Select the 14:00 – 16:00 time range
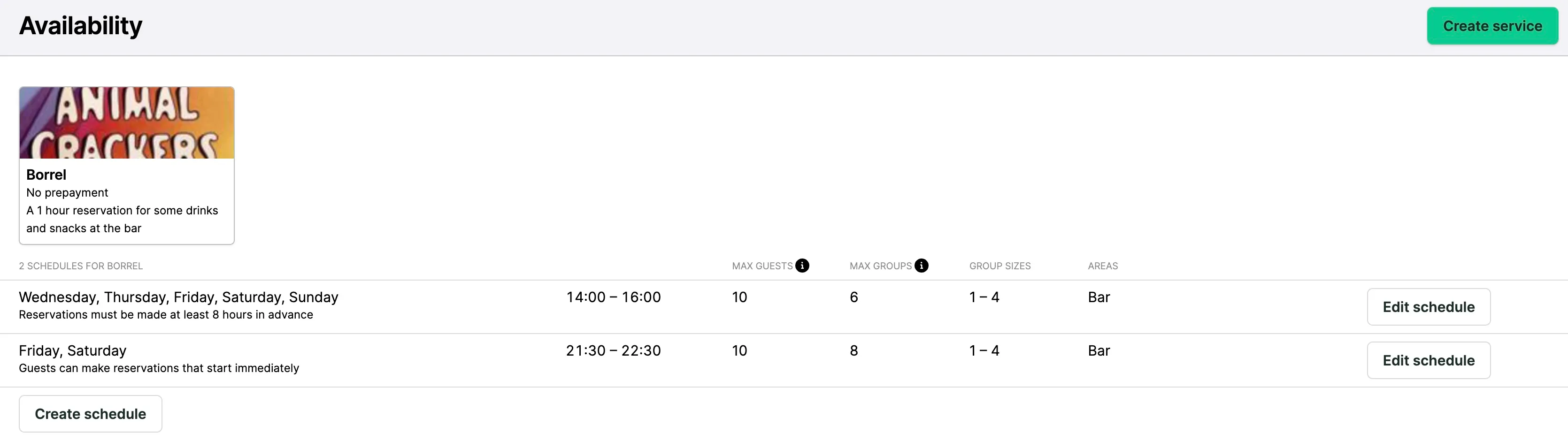Image resolution: width=1568 pixels, height=441 pixels. pyautogui.click(x=613, y=297)
